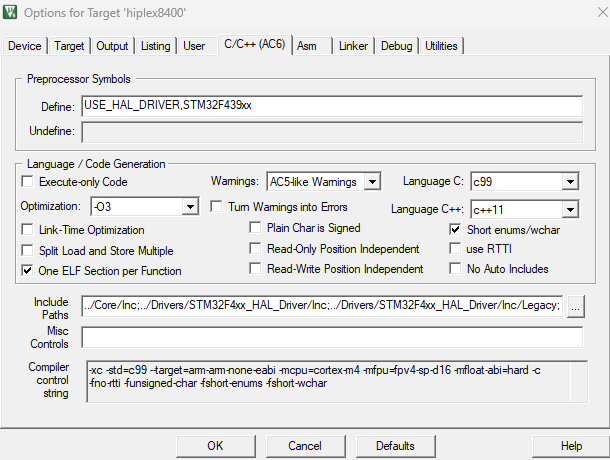
Task: Open the Warnings dropdown arrow
Action: click(x=372, y=182)
